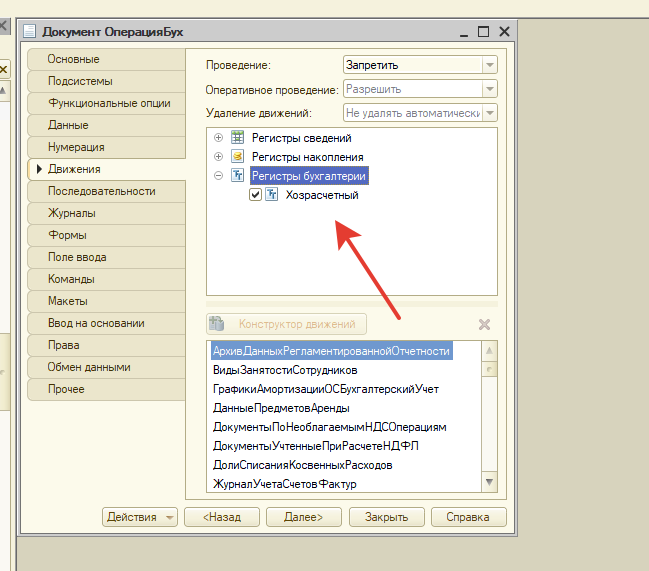Click the Хозрасчетный register icon
The width and height of the screenshot is (649, 571).
point(272,194)
